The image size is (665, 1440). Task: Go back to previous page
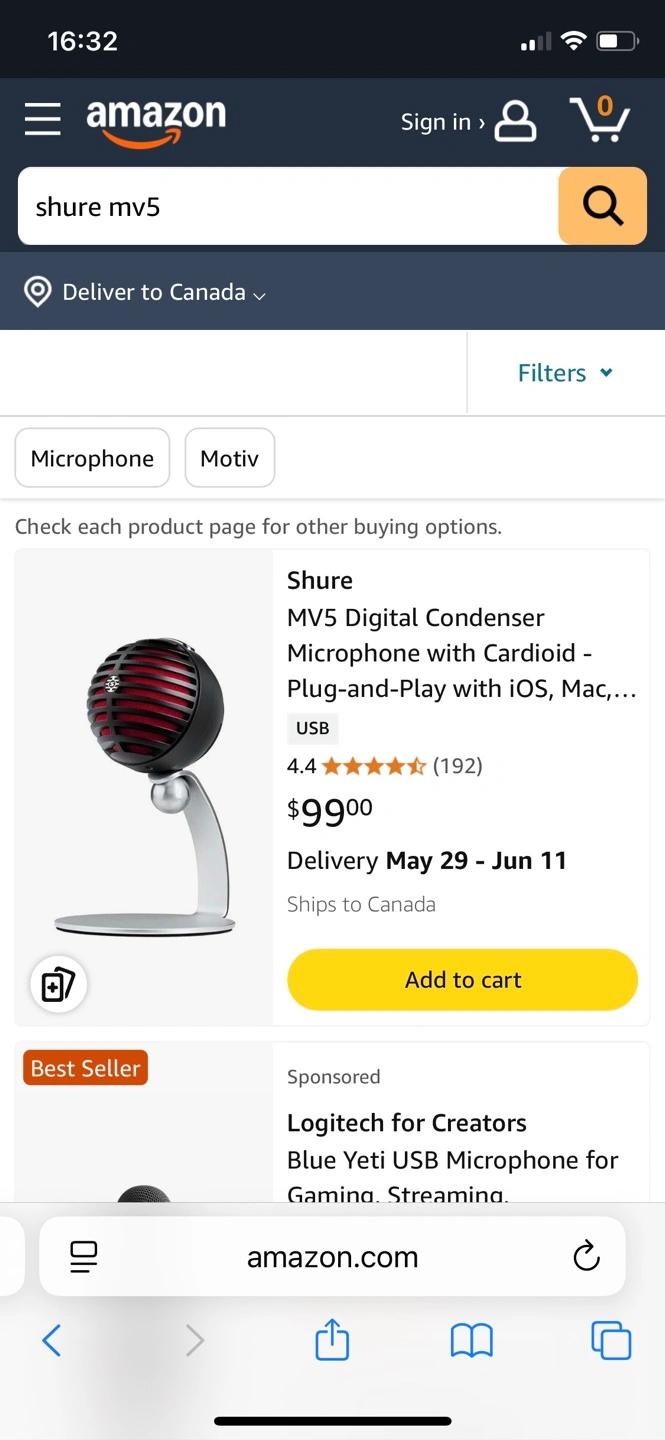click(x=52, y=1340)
